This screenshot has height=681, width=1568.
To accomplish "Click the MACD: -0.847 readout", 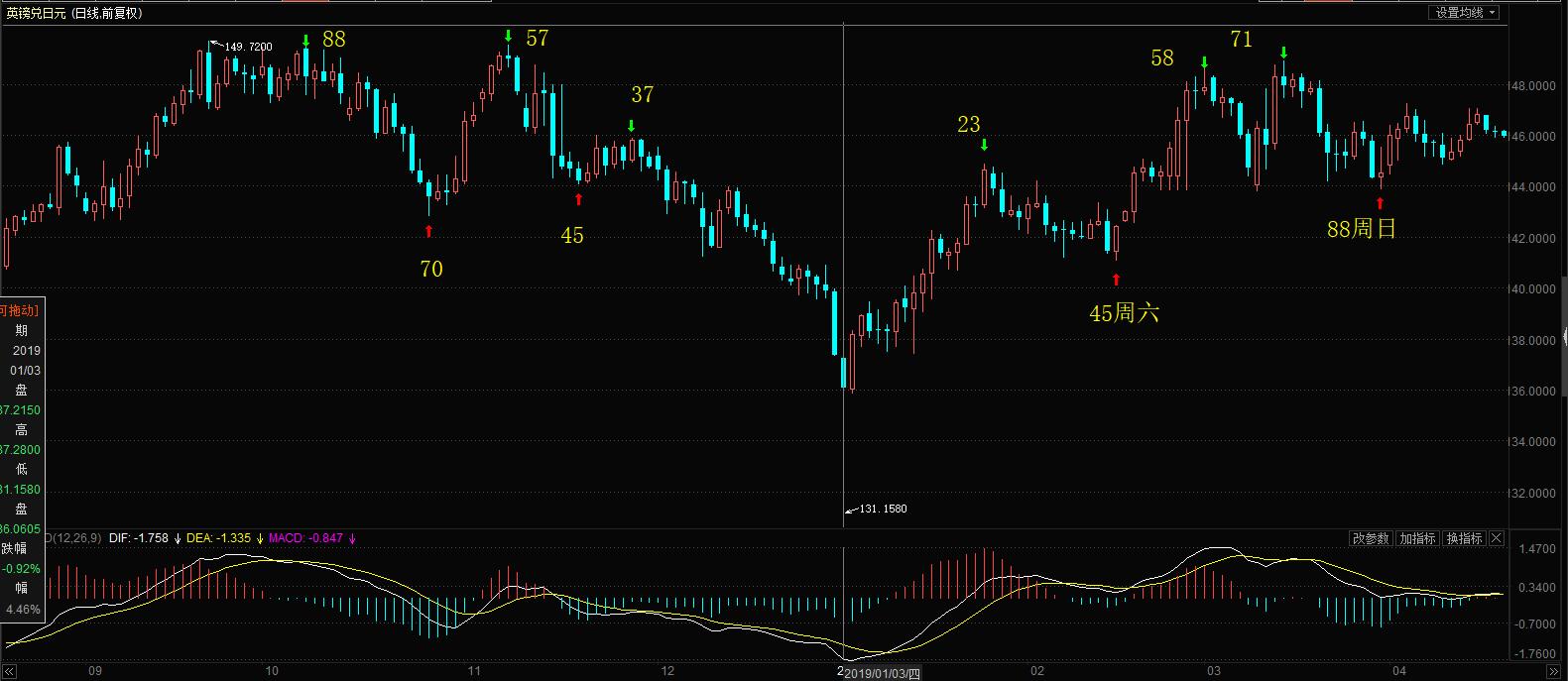I will 305,538.
